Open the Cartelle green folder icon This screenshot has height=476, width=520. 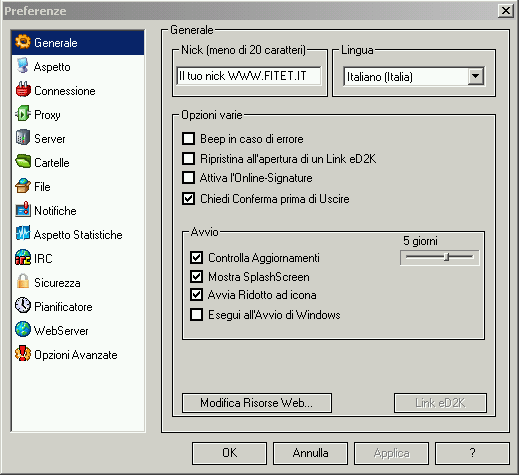click(x=23, y=162)
